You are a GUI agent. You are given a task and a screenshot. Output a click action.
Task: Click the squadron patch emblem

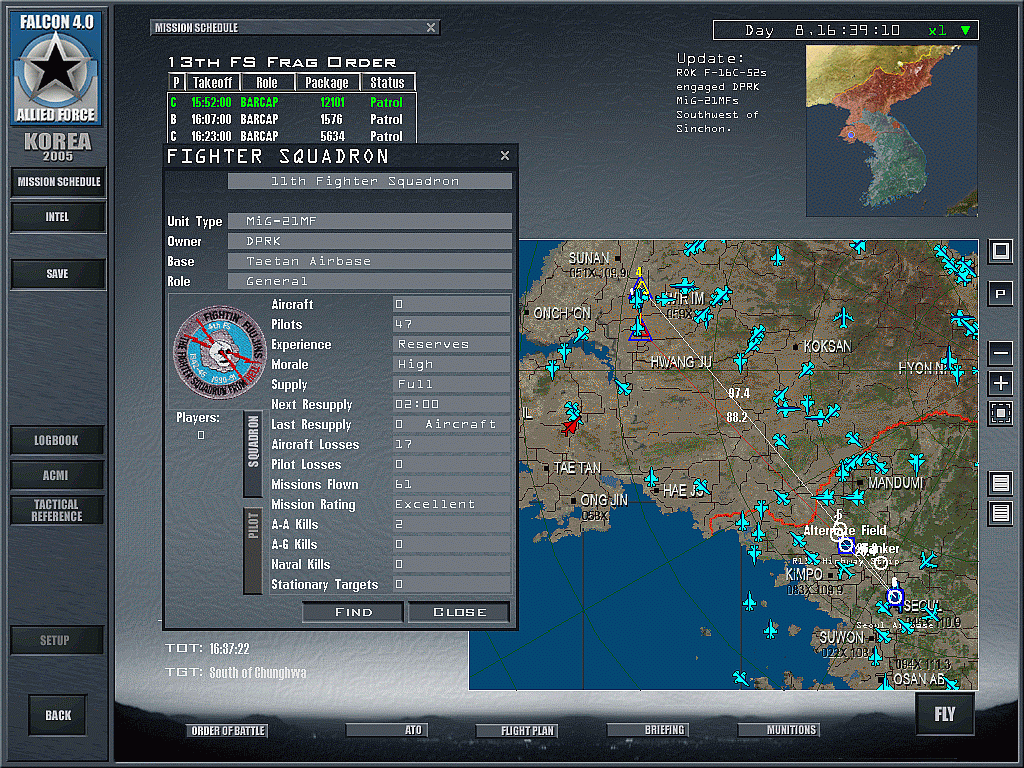[219, 353]
